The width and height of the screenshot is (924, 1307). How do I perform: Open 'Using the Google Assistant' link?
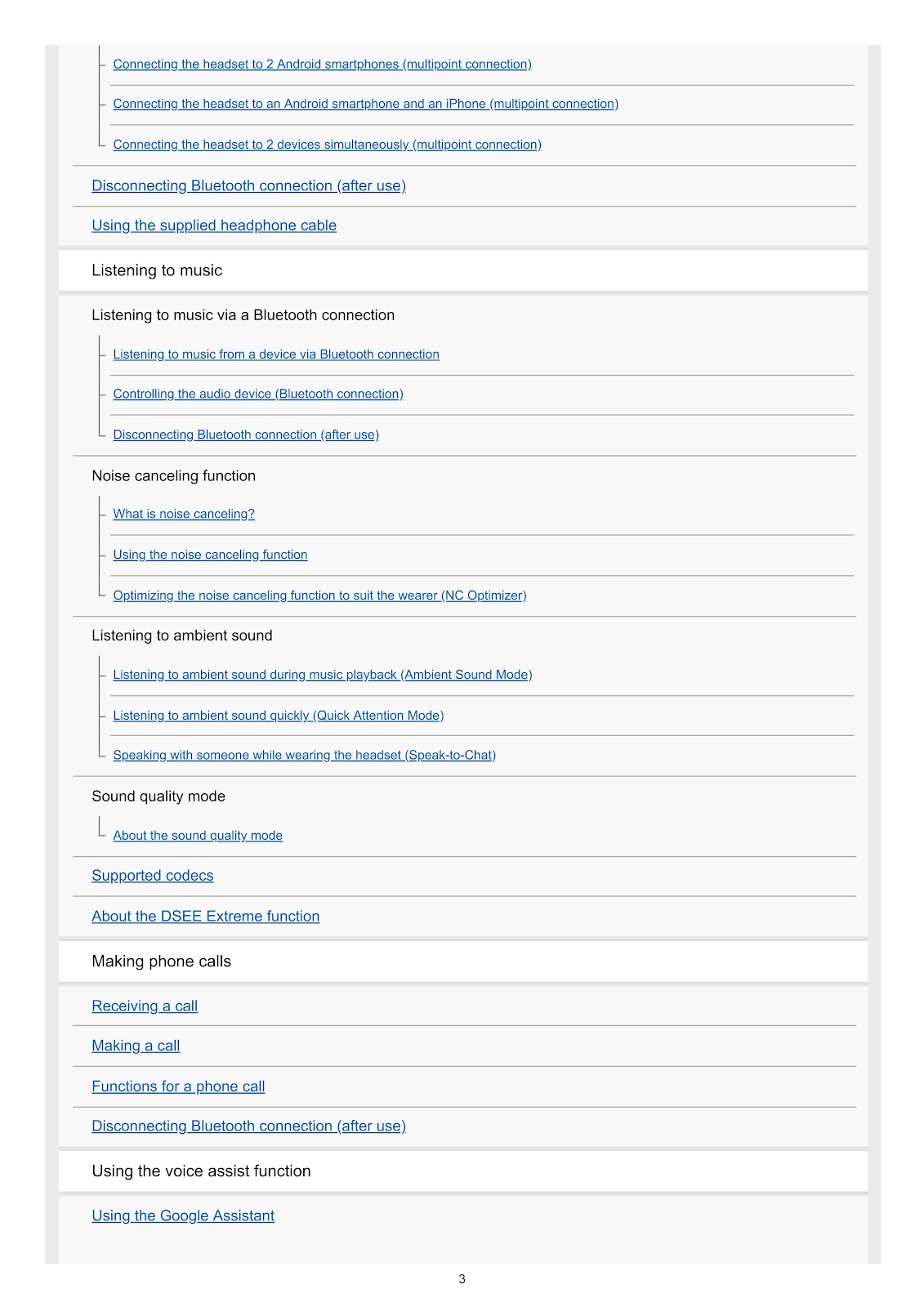coord(183,1216)
